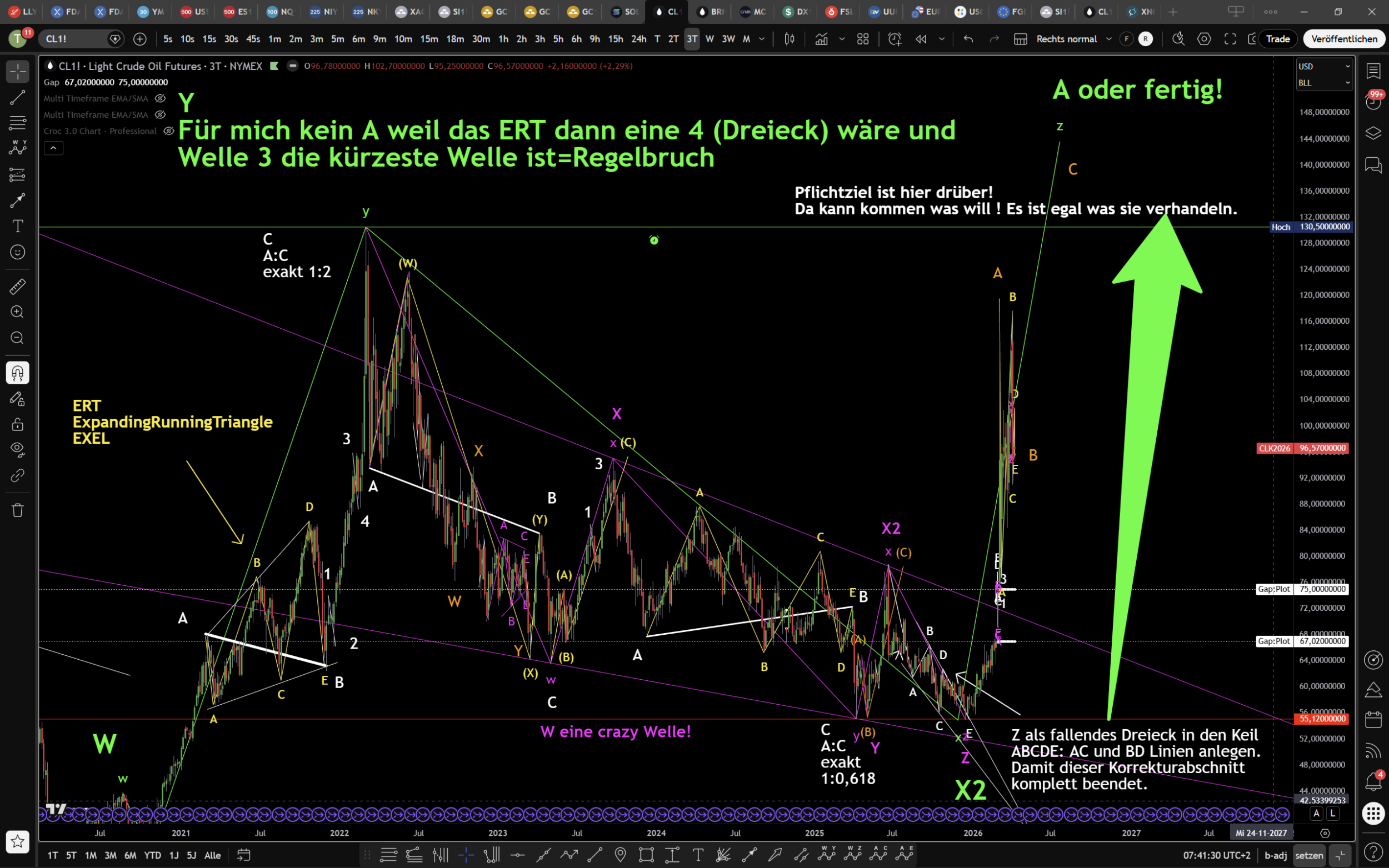
Task: Open the alerts bell panel
Action: [x=1373, y=781]
